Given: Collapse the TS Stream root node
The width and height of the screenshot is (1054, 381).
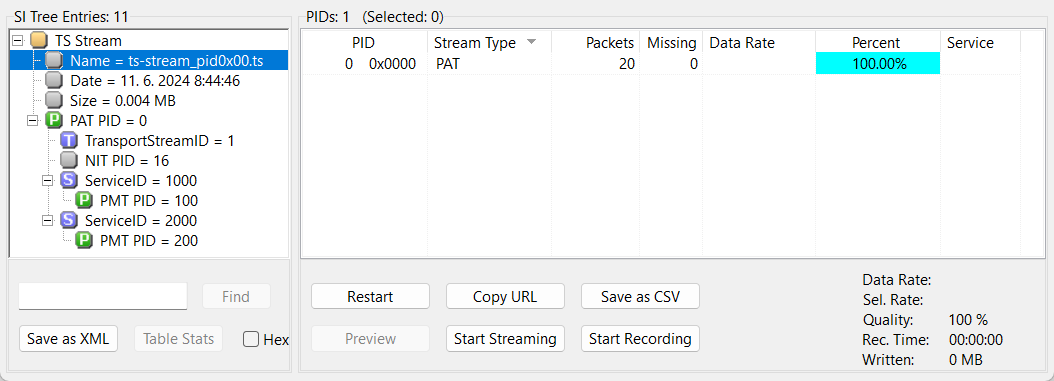Looking at the screenshot, I should [18, 41].
